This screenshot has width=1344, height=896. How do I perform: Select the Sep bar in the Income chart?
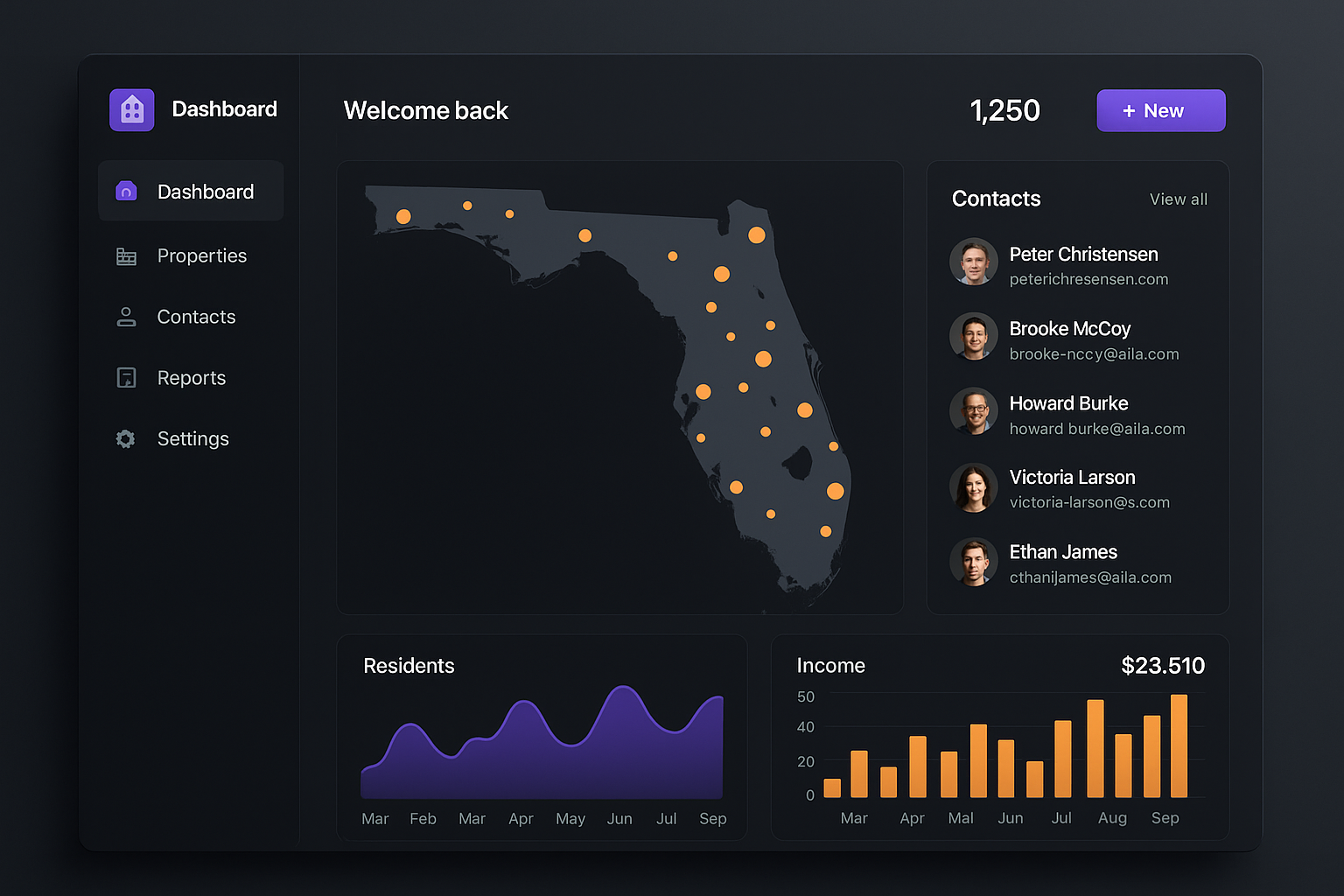1179,745
